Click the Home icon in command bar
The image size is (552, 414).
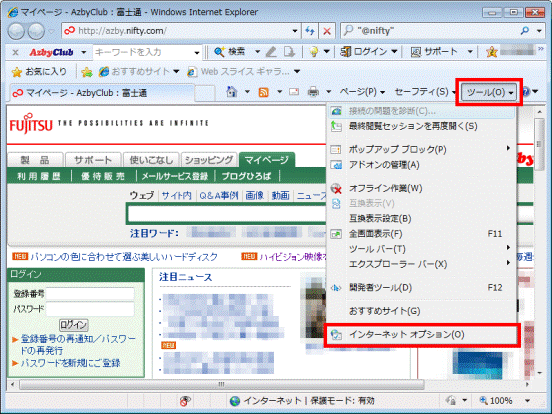pyautogui.click(x=232, y=92)
